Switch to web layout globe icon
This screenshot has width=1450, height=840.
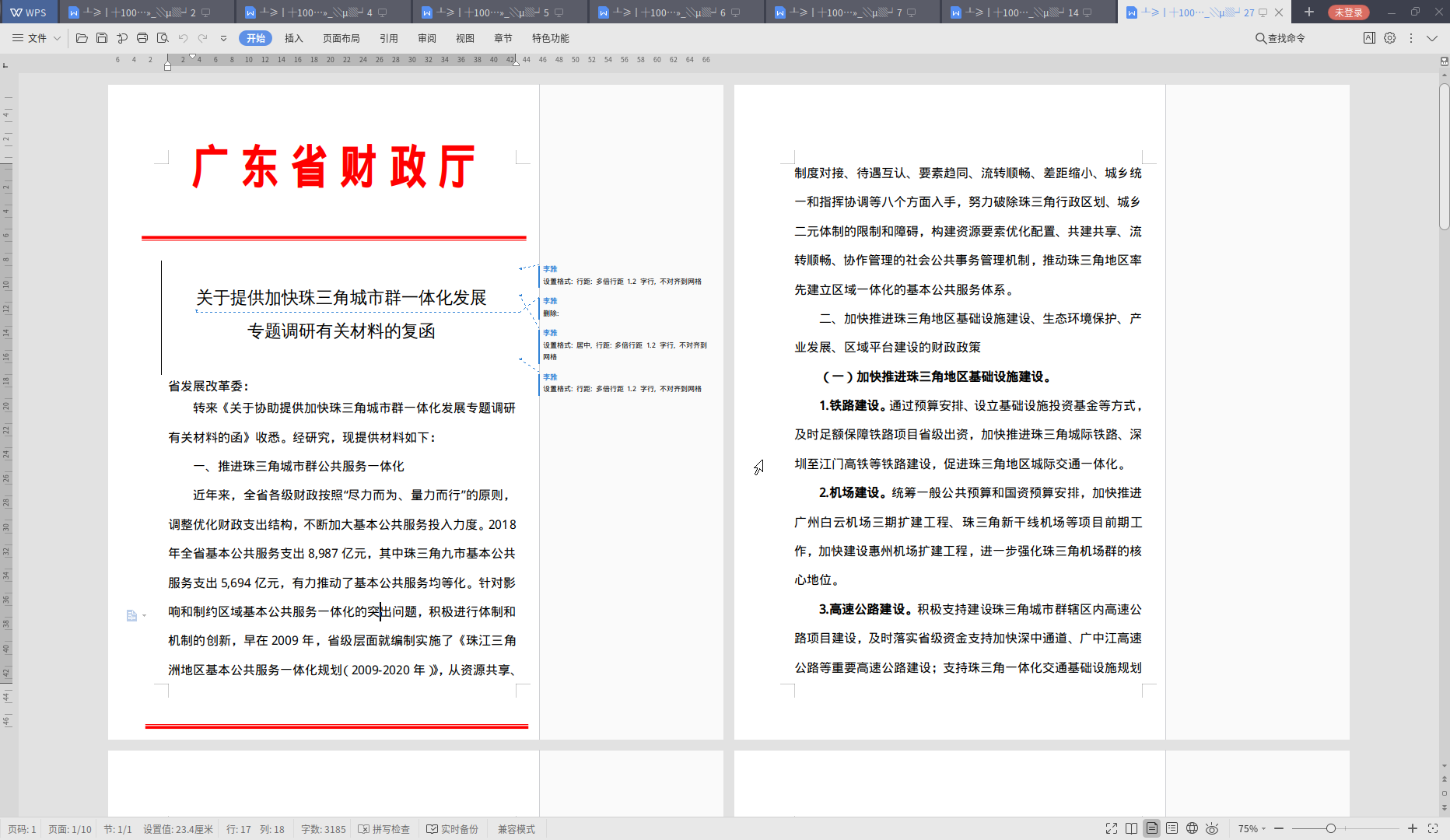(x=1192, y=828)
